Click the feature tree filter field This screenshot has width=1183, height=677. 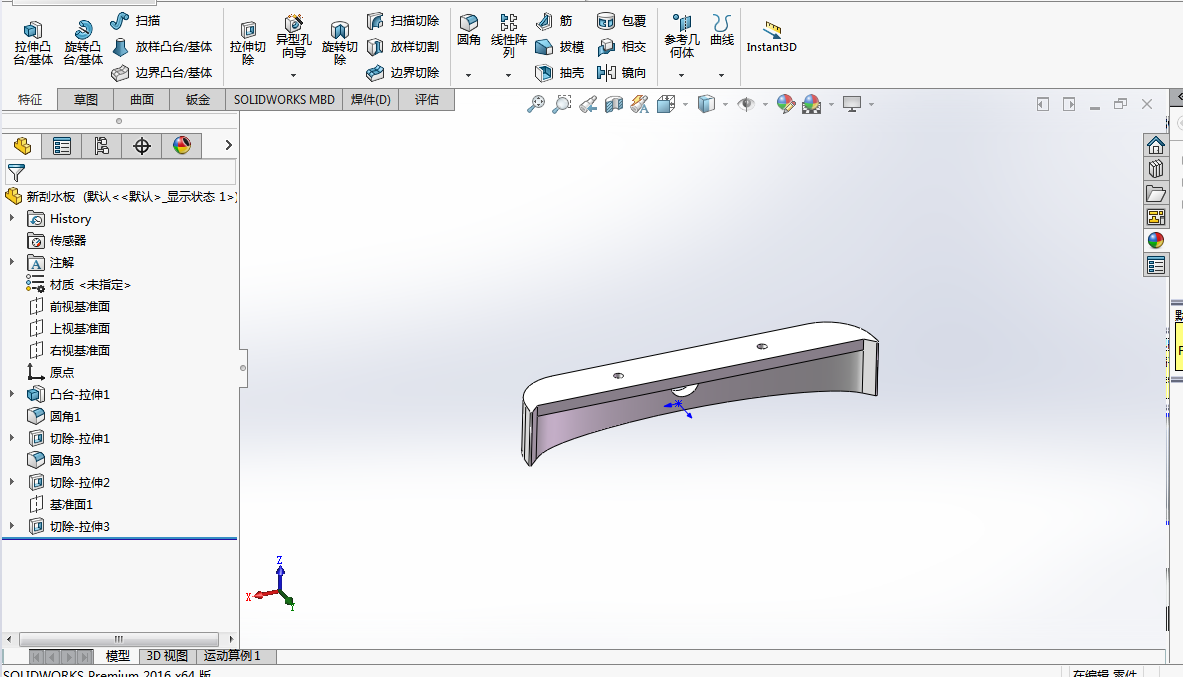coord(121,172)
